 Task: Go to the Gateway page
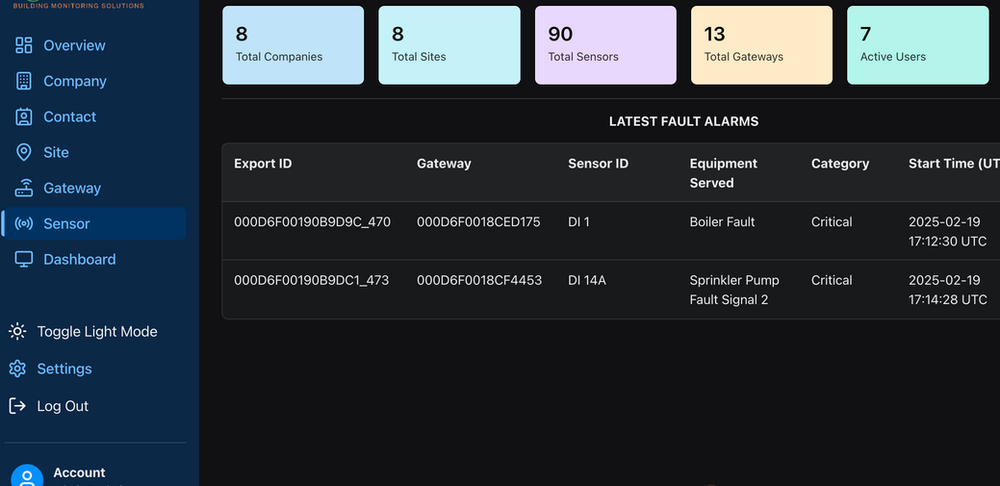72,188
